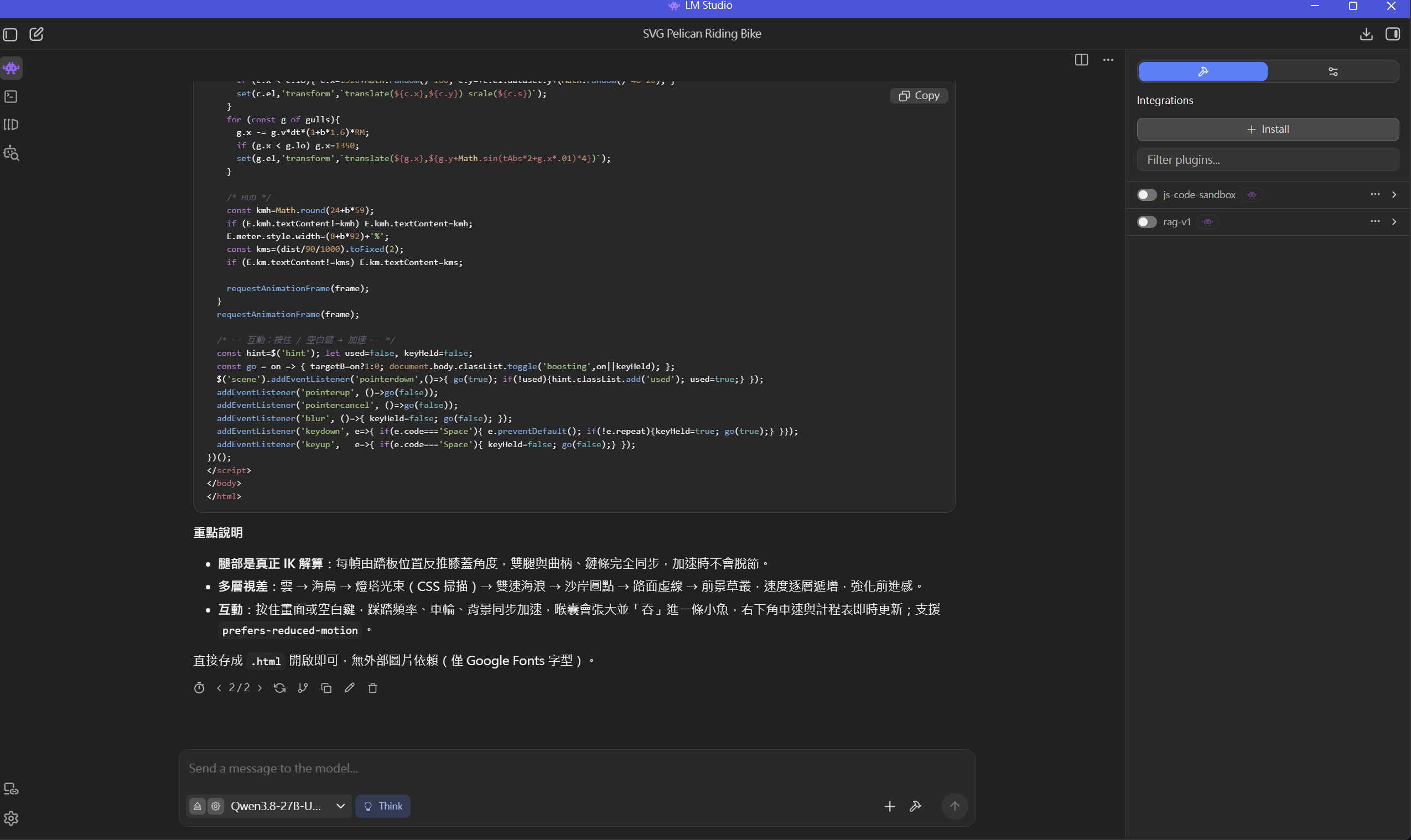Expand js-code-sandbox plugin details chevron
Image resolution: width=1411 pixels, height=840 pixels.
click(1394, 195)
